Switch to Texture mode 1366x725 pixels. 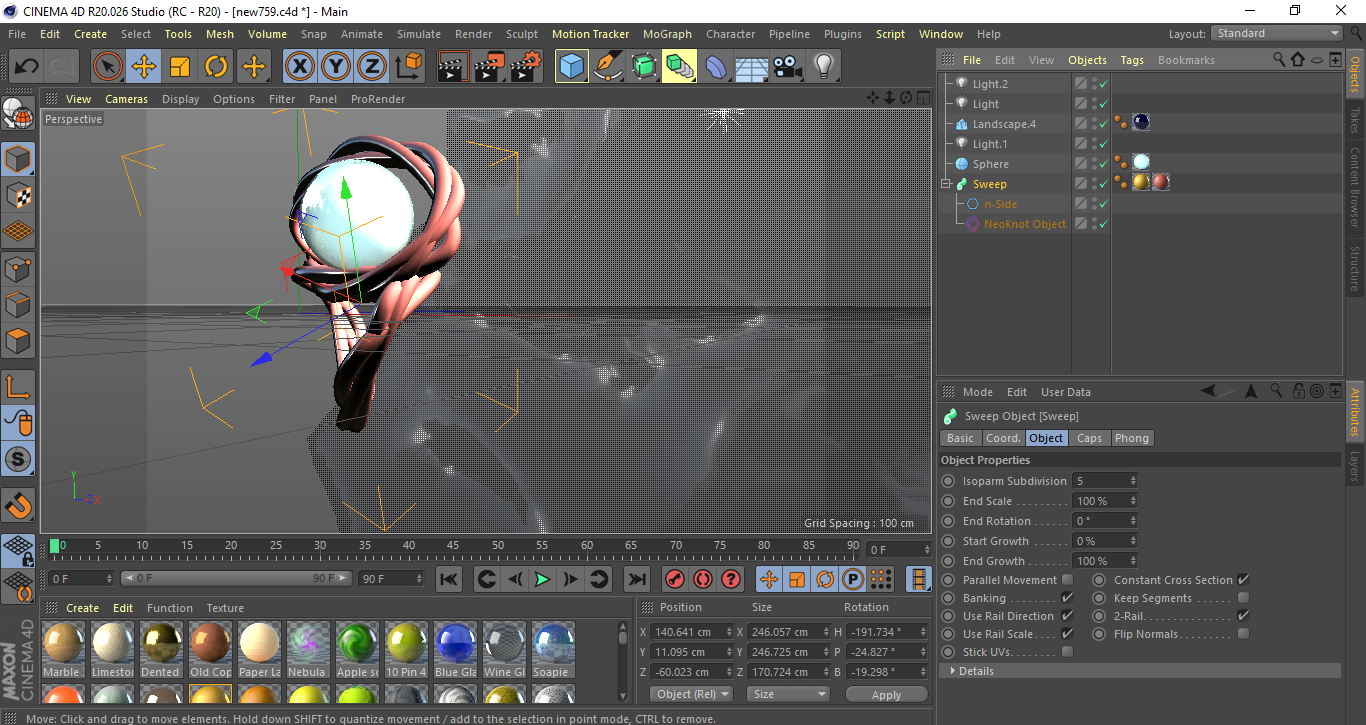pyautogui.click(x=18, y=196)
